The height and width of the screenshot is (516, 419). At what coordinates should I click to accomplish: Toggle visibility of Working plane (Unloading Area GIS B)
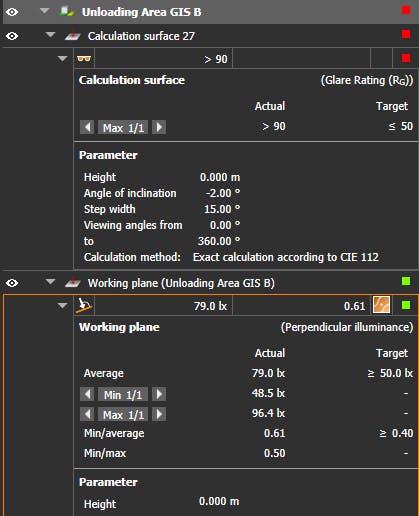click(12, 283)
